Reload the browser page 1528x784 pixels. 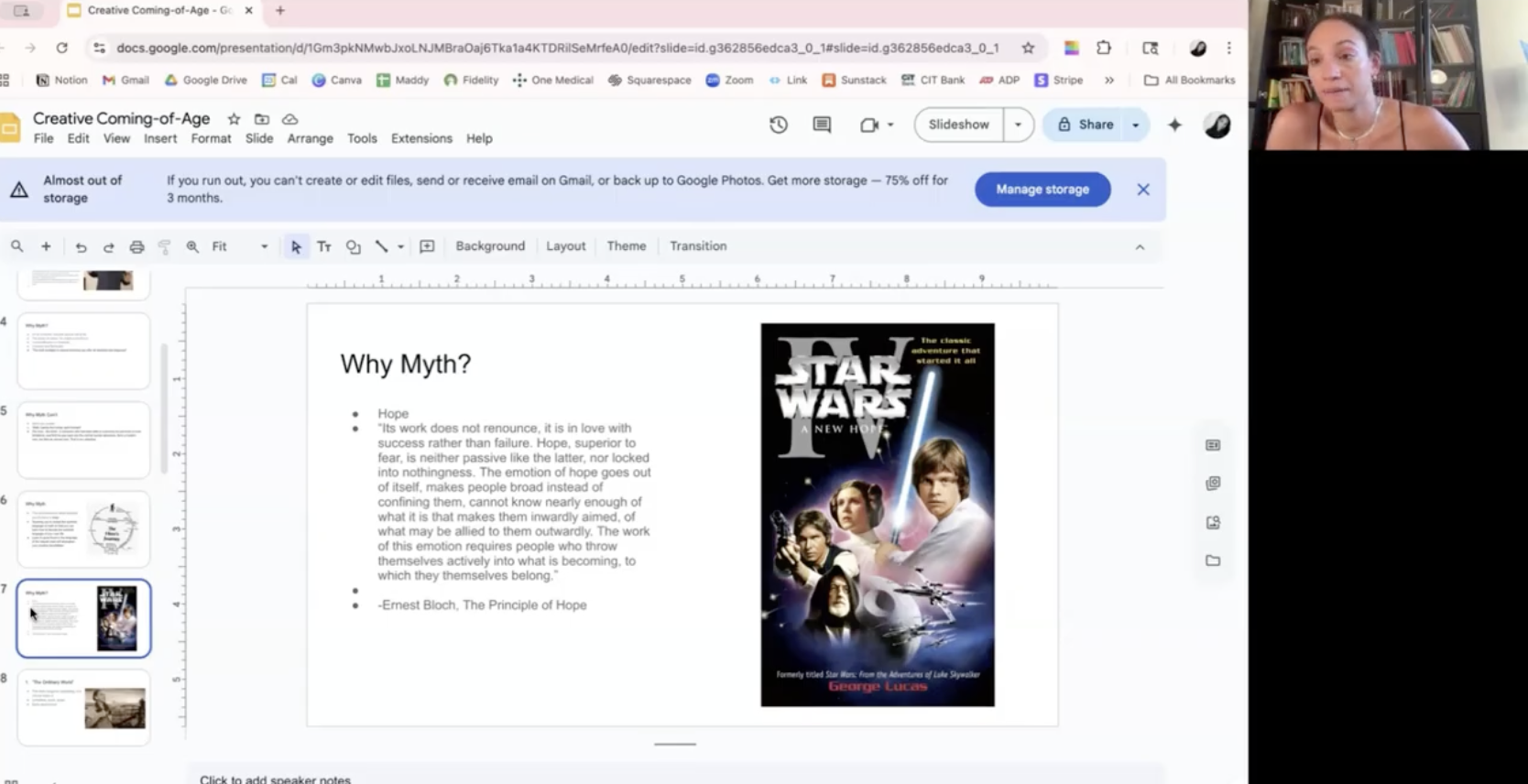61,48
